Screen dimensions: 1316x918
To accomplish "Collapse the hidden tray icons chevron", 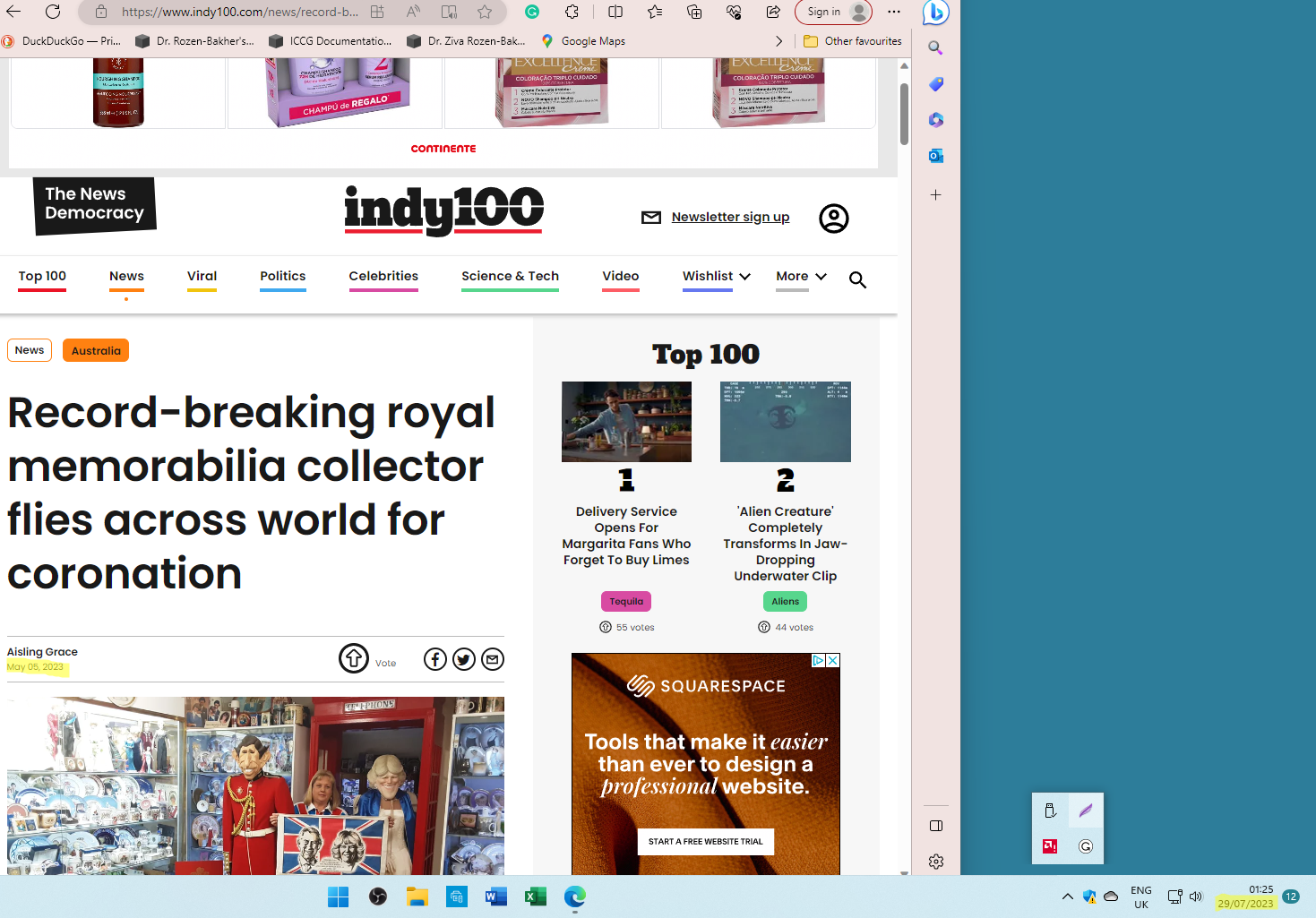I will [x=1067, y=897].
